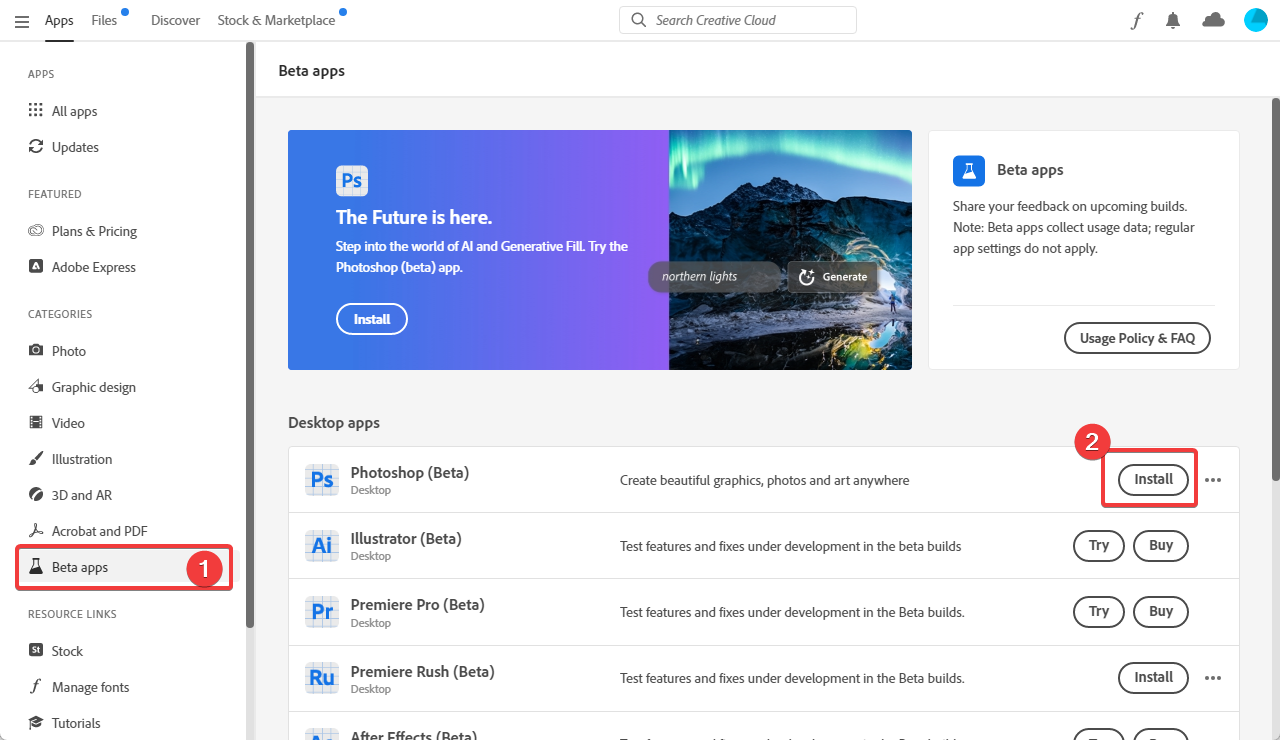Switch to the Files tab
1280x740 pixels.
coord(104,20)
